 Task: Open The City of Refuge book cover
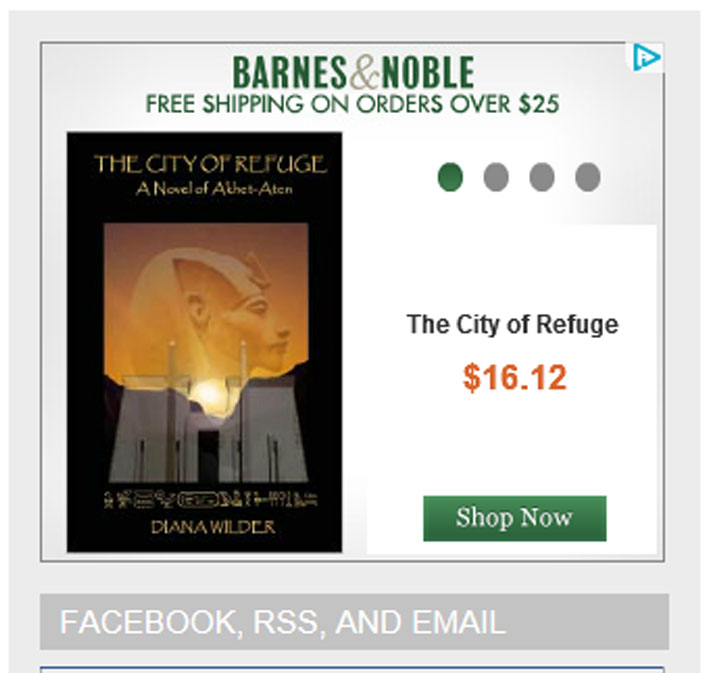pyautogui.click(x=204, y=342)
